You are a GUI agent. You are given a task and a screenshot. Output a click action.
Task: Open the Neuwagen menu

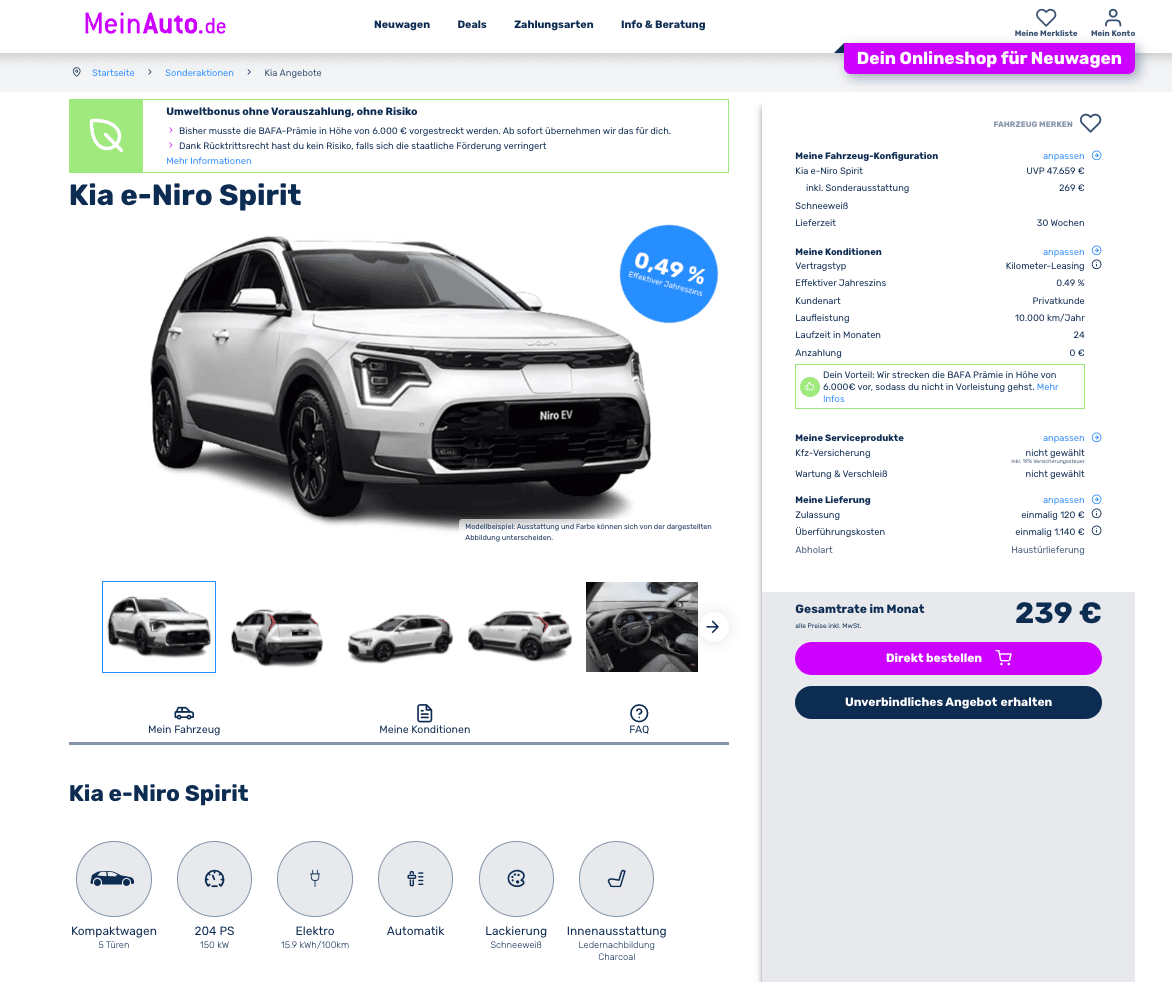(x=402, y=24)
